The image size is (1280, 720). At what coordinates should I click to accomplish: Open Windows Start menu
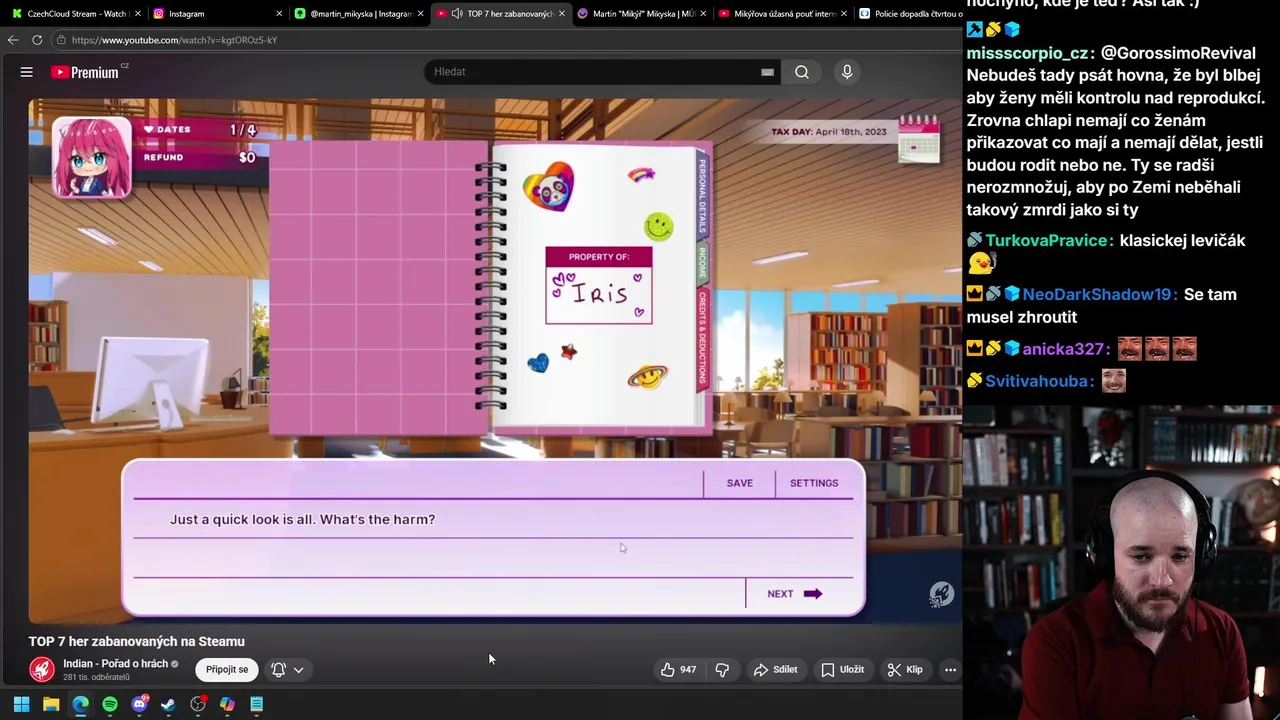(21, 704)
